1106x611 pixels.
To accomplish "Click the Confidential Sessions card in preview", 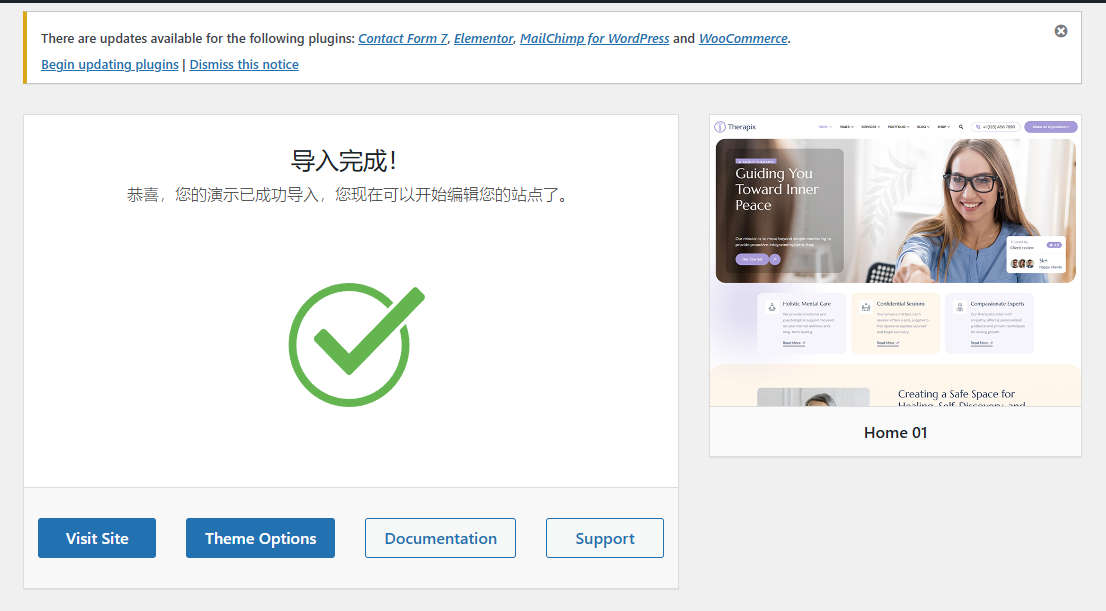I will (895, 323).
